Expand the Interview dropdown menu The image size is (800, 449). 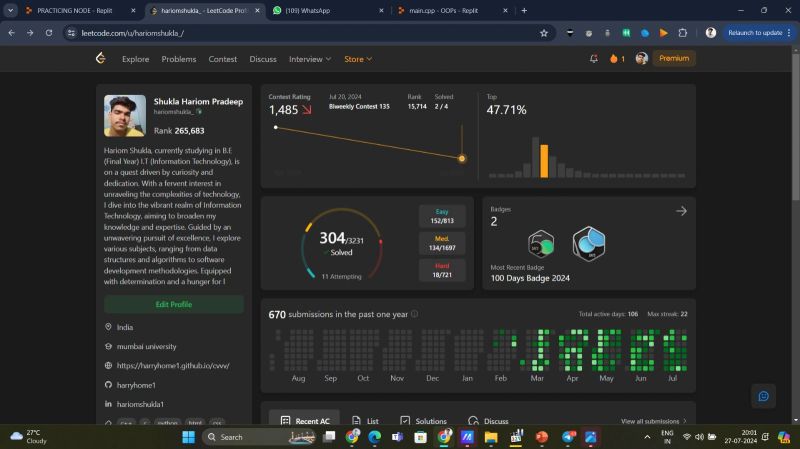pyautogui.click(x=310, y=59)
